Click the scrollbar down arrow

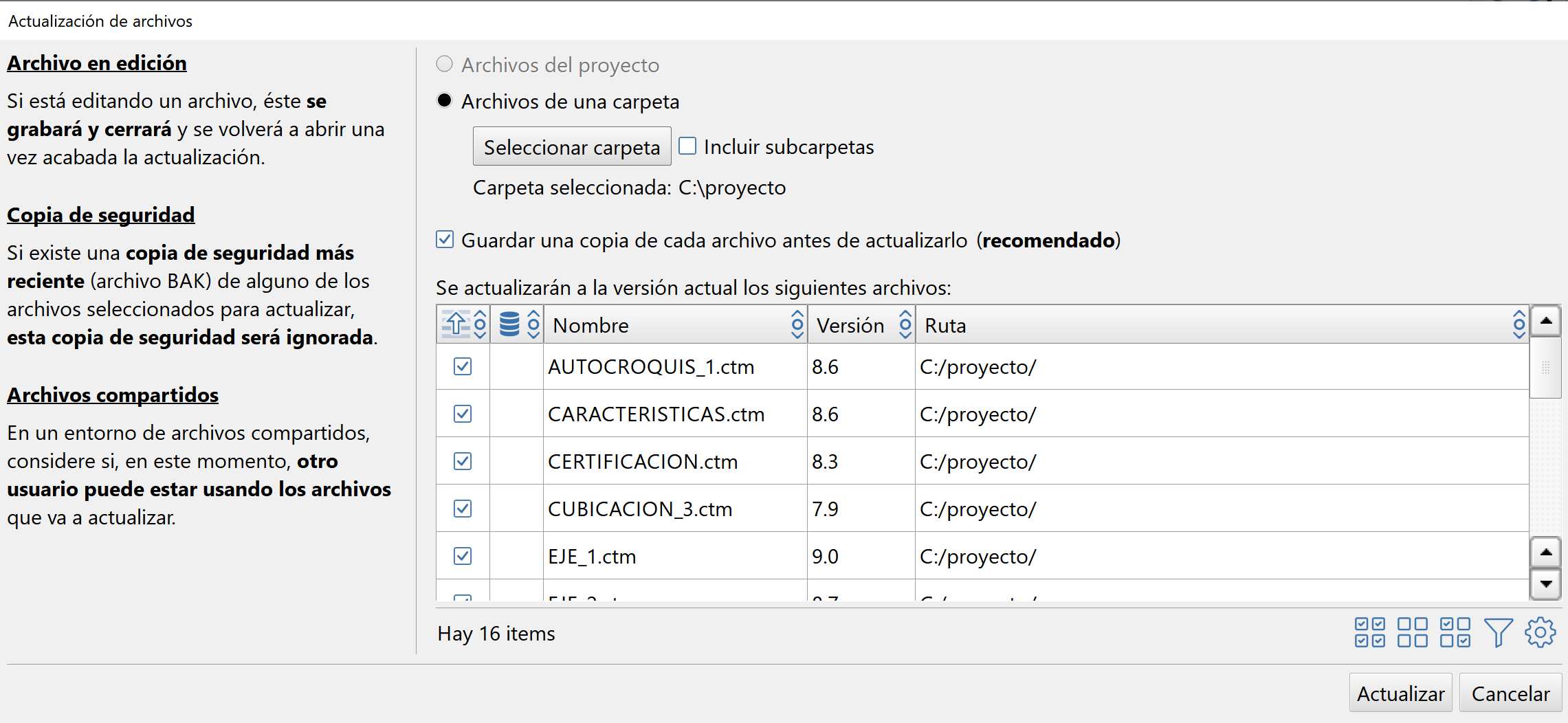pyautogui.click(x=1546, y=585)
